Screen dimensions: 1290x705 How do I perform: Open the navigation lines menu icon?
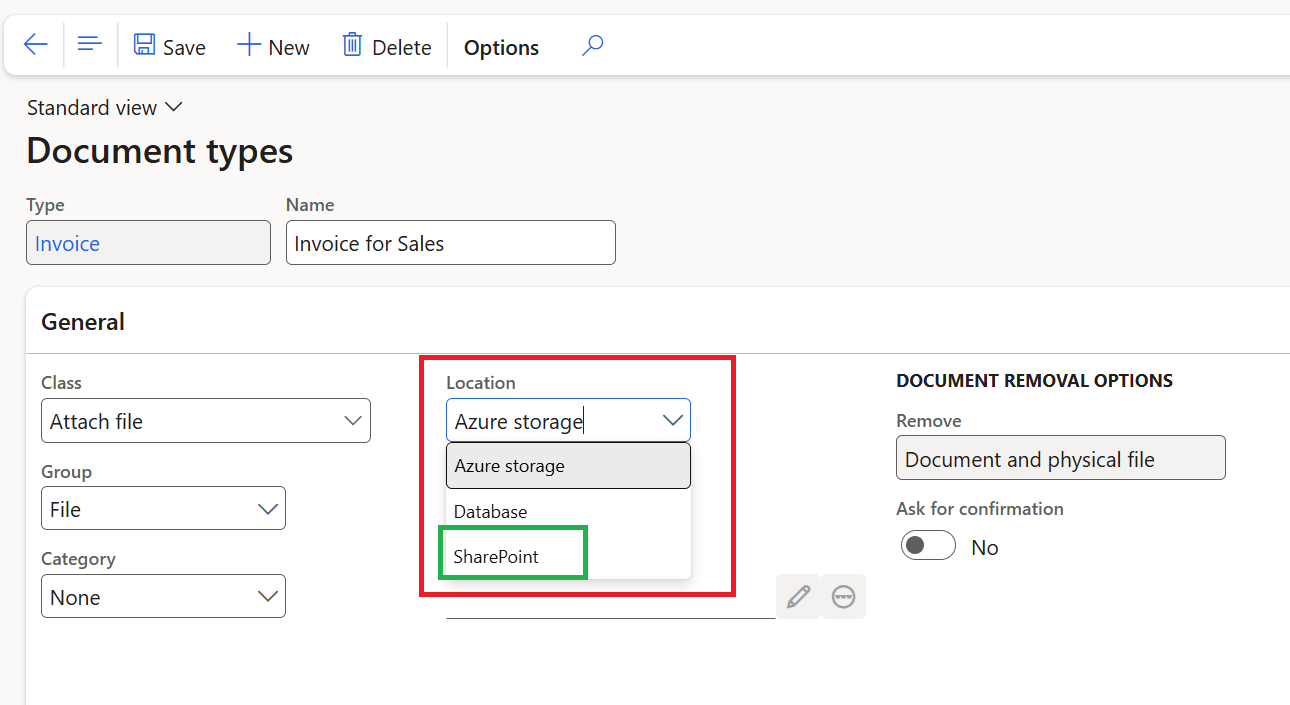coord(90,45)
